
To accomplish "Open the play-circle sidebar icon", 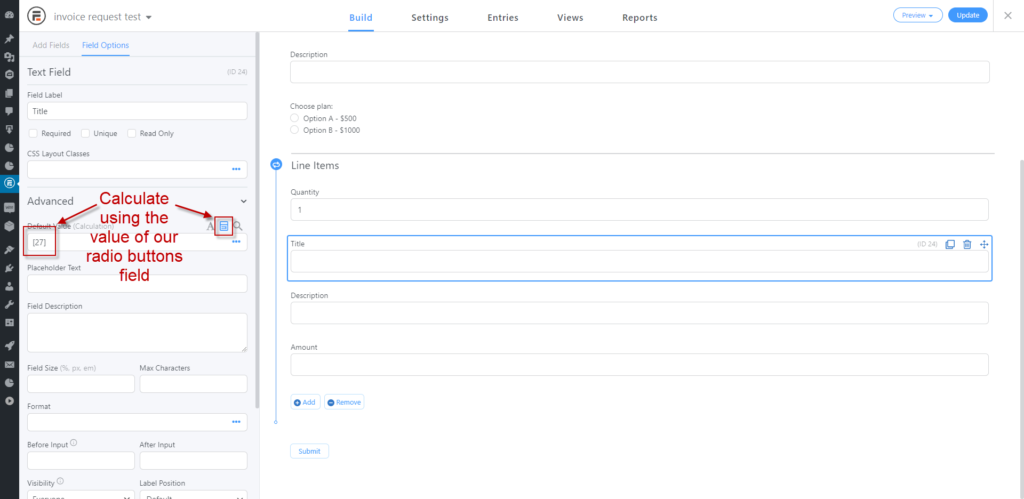I will pos(9,400).
